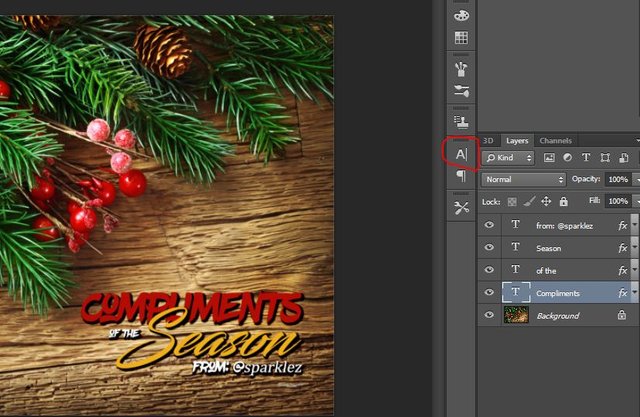Expand effects on Compliments layer
This screenshot has height=417, width=640.
point(634,292)
